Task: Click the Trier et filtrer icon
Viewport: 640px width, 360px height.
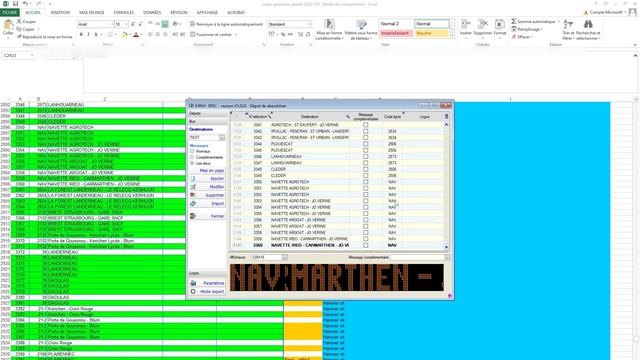Action: pyautogui.click(x=568, y=24)
